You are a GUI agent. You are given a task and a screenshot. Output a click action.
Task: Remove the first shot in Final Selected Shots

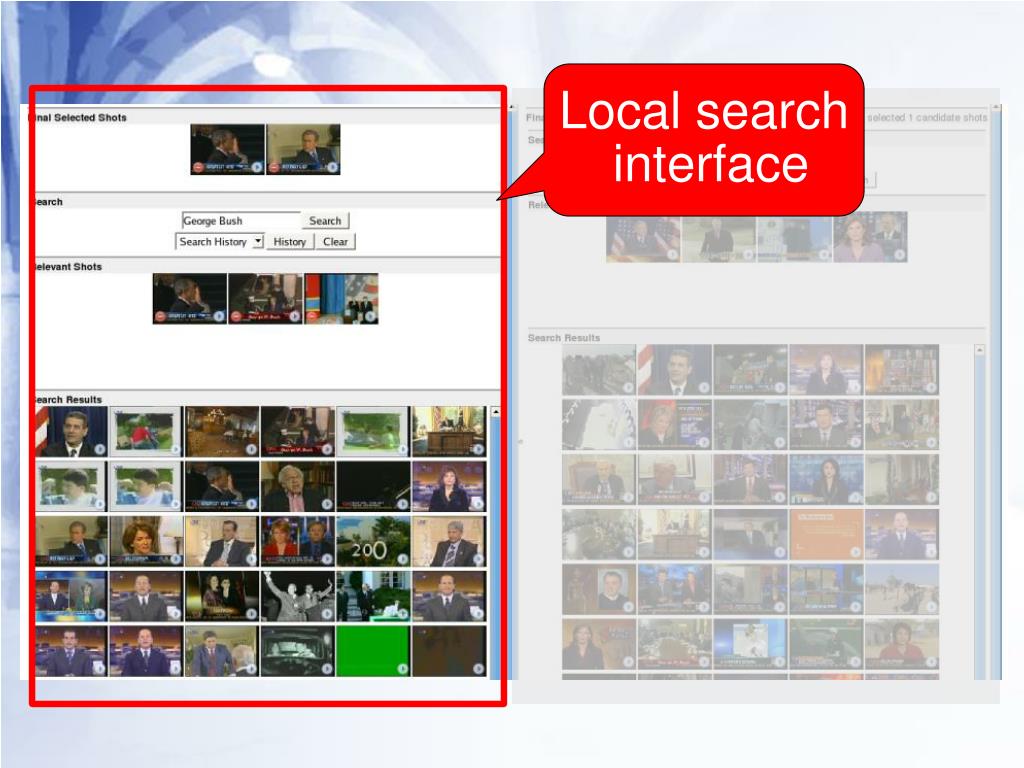click(198, 167)
